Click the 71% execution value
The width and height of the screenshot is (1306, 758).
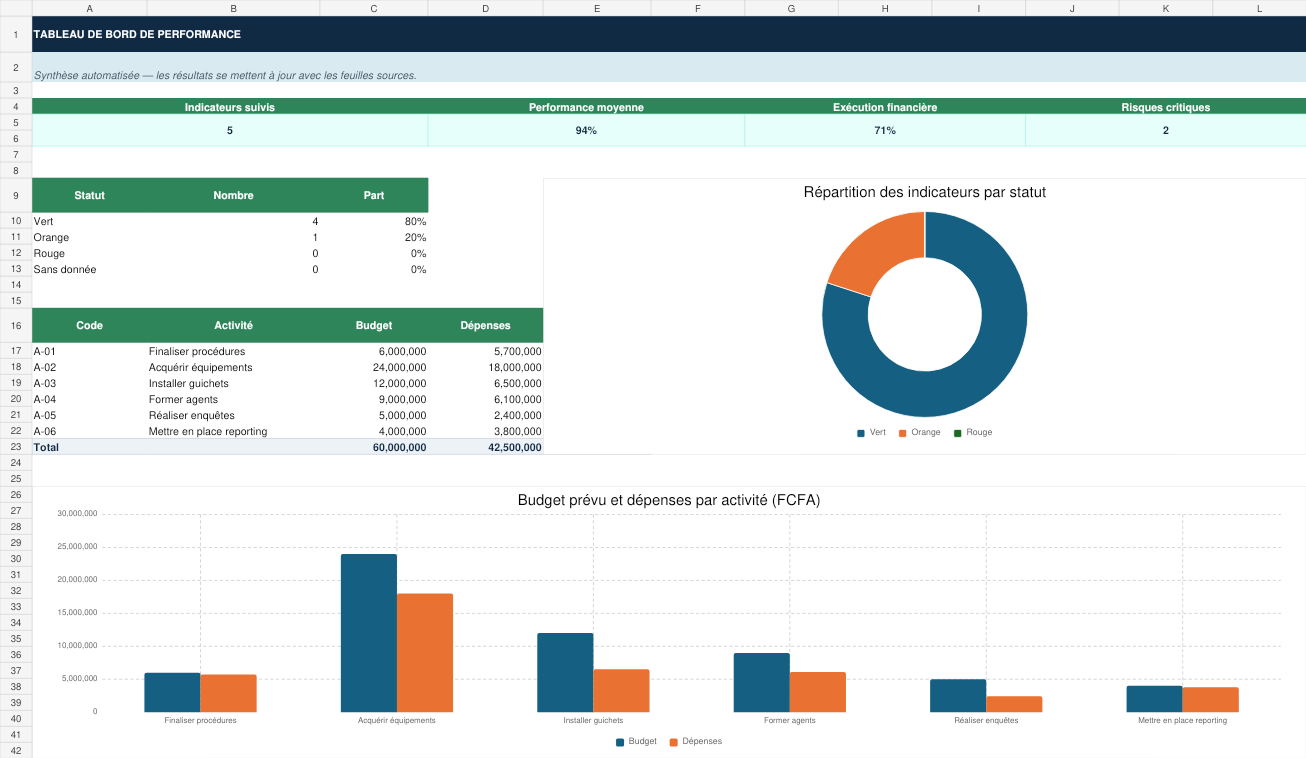(885, 130)
